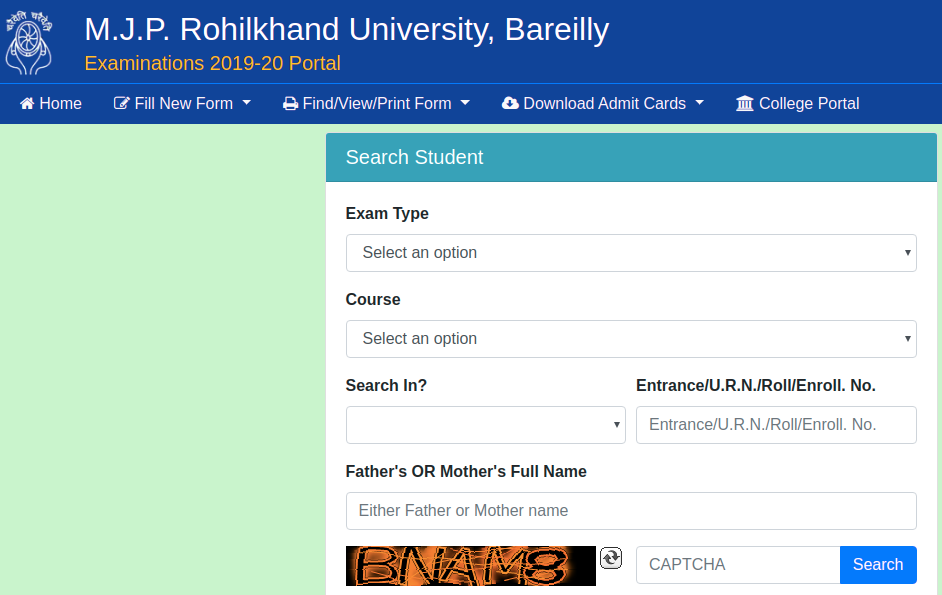The width and height of the screenshot is (942, 595).
Task: Click the Father's OR Mother's Full Name label
Action: [466, 471]
